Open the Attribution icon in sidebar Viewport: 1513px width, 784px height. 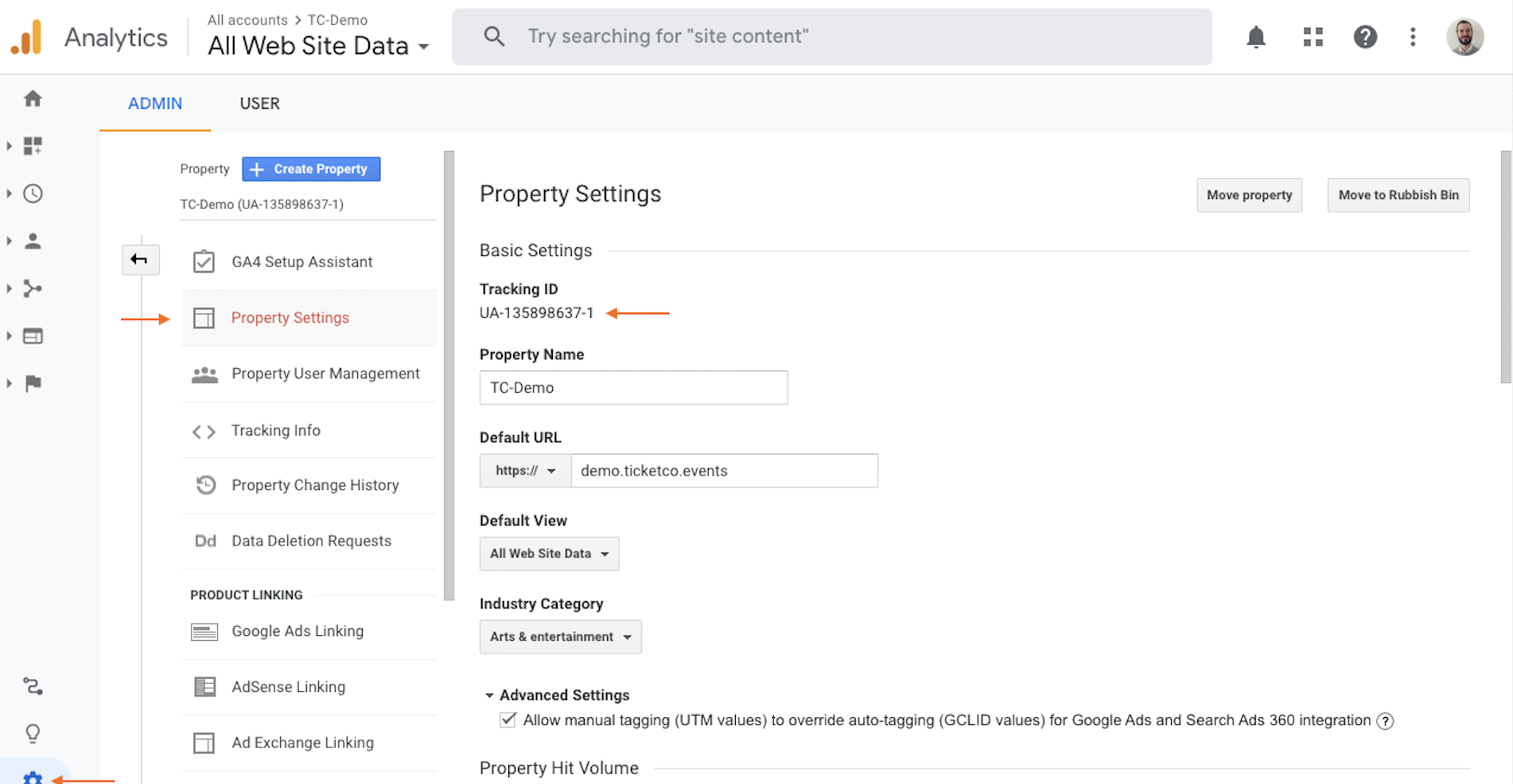coord(33,685)
